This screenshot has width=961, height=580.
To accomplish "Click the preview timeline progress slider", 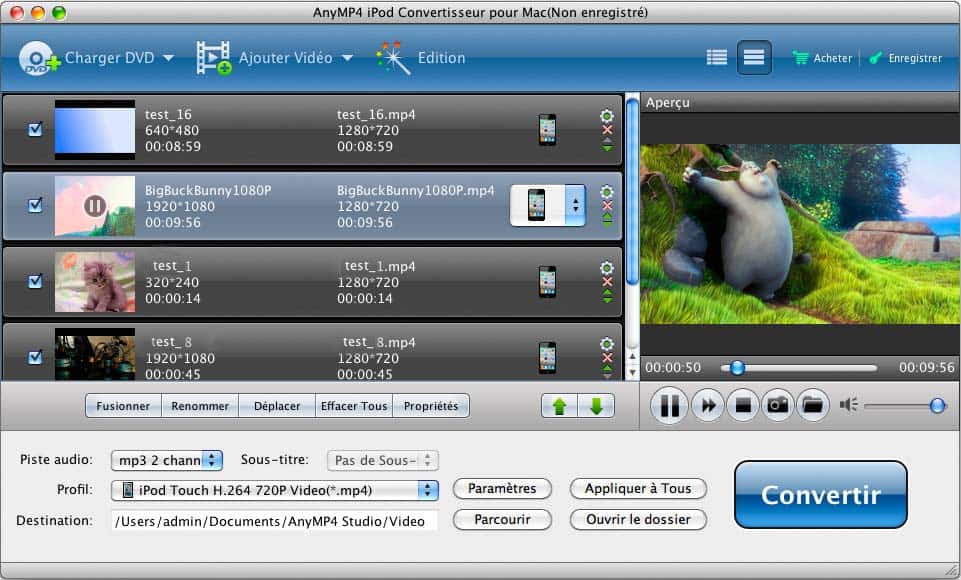I will [799, 368].
